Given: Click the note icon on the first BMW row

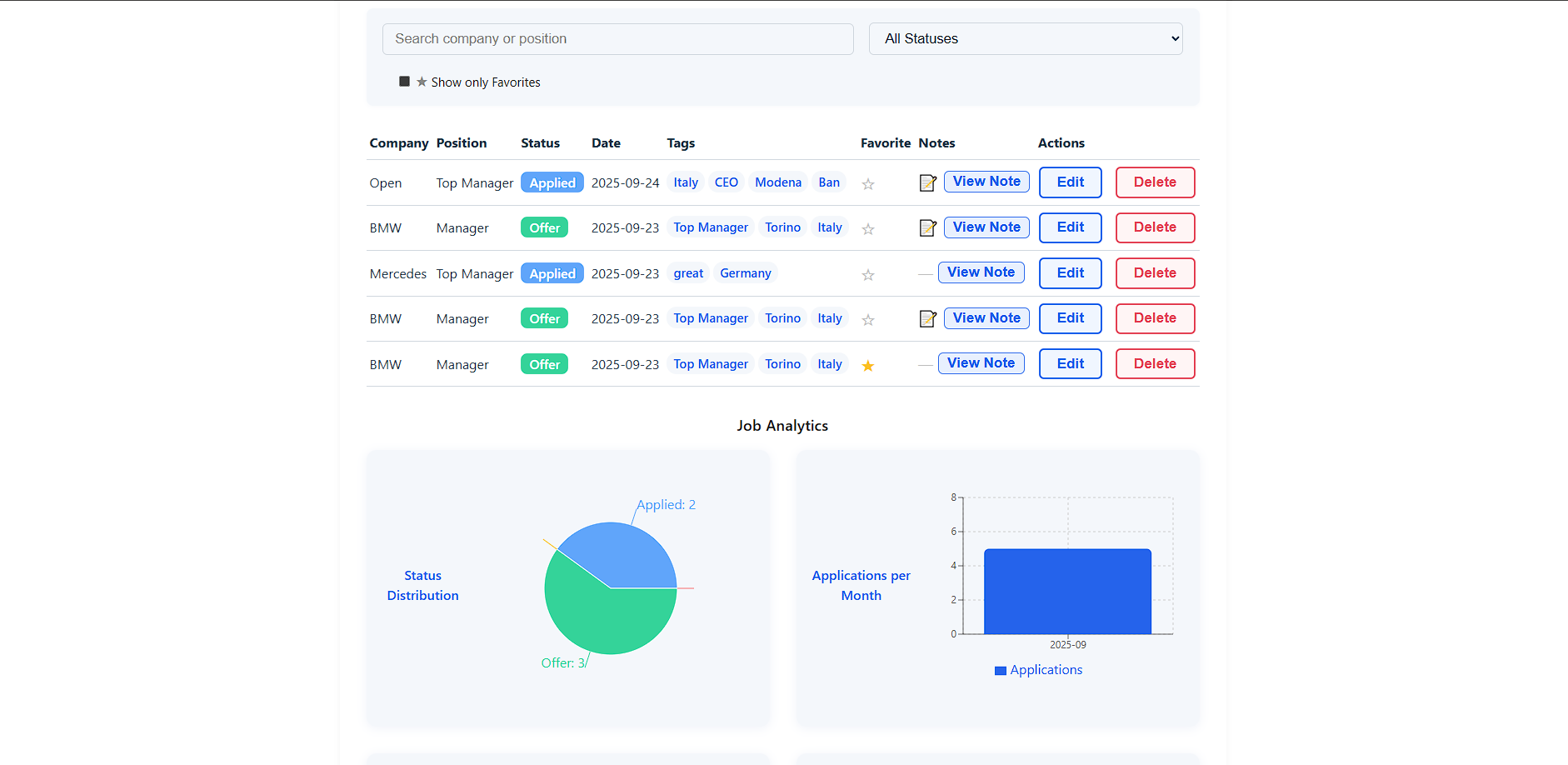Looking at the screenshot, I should pyautogui.click(x=927, y=227).
